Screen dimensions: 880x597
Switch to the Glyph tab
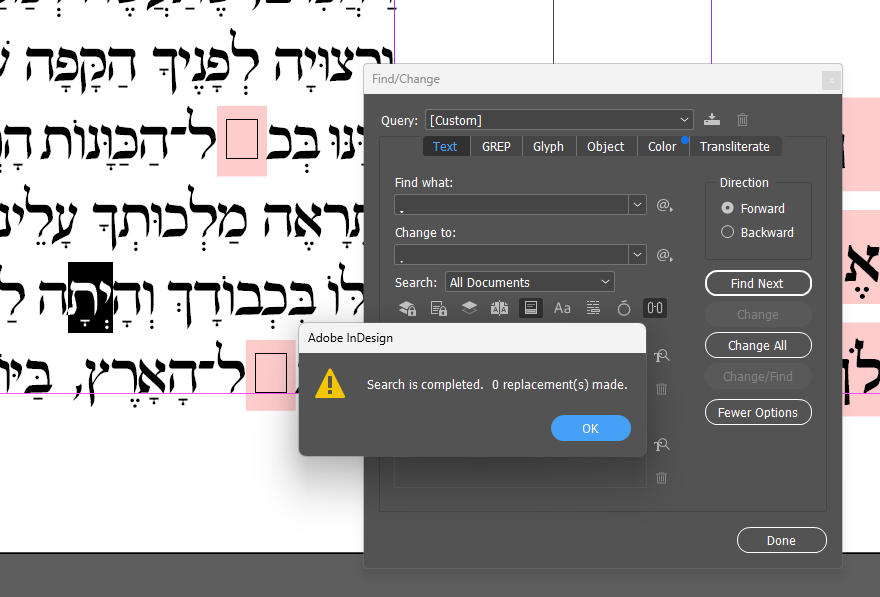click(x=548, y=146)
